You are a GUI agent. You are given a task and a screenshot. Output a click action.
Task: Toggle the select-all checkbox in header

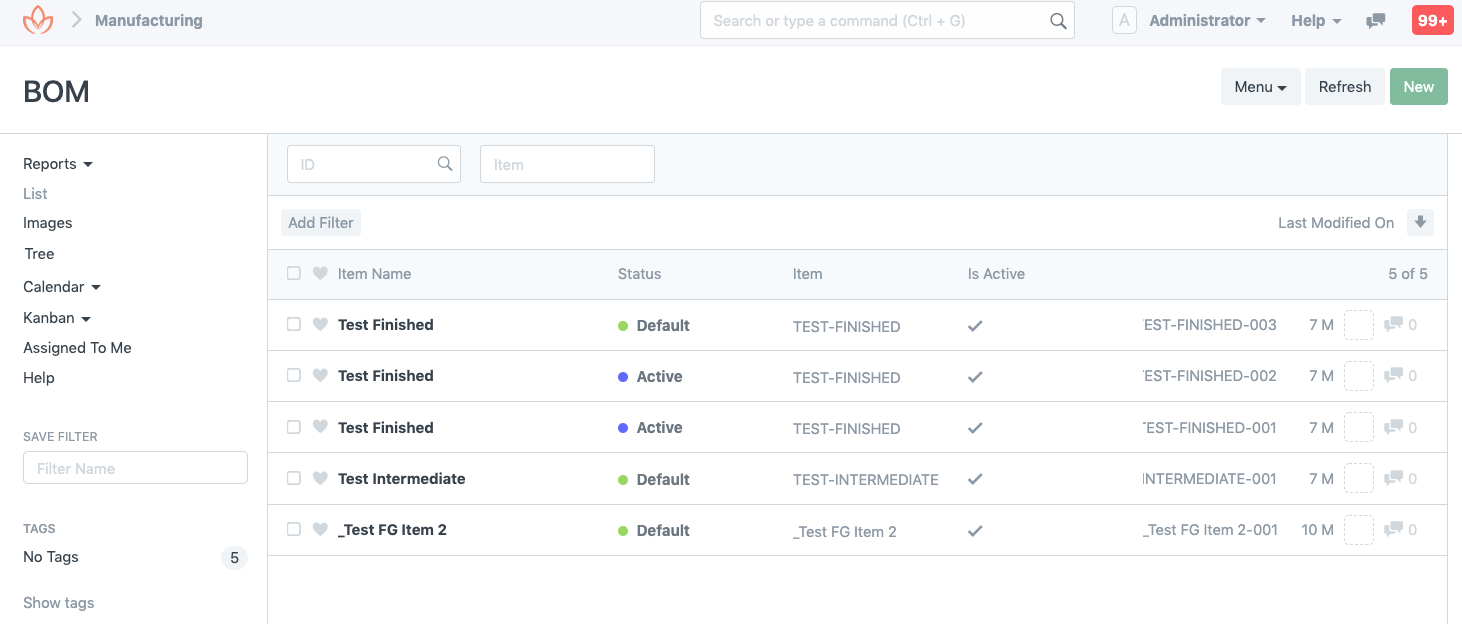coord(293,273)
